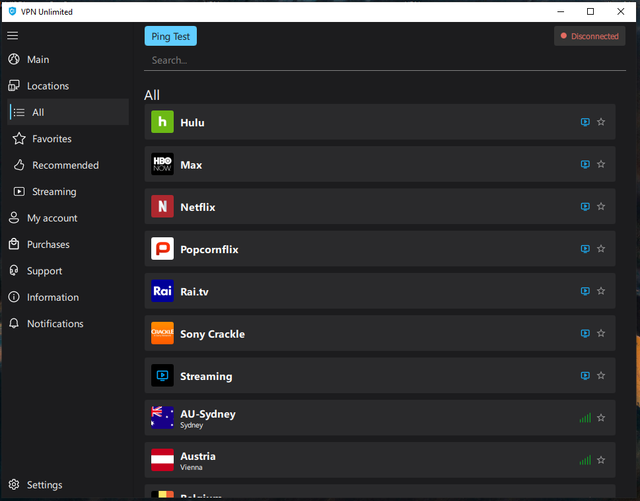This screenshot has height=501, width=640.
Task: Toggle Rai.tv favorite star
Action: click(601, 291)
